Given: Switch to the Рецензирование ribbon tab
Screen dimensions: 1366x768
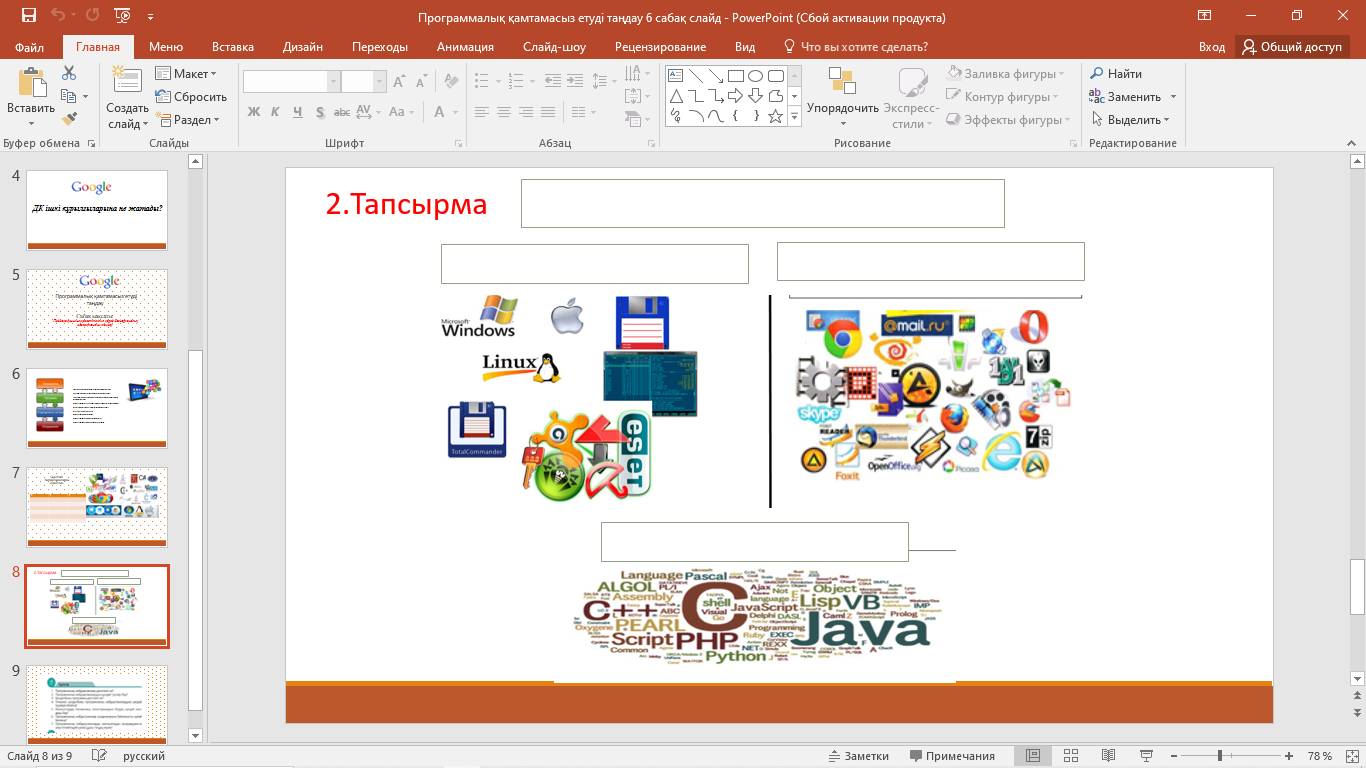Looking at the screenshot, I should (660, 47).
